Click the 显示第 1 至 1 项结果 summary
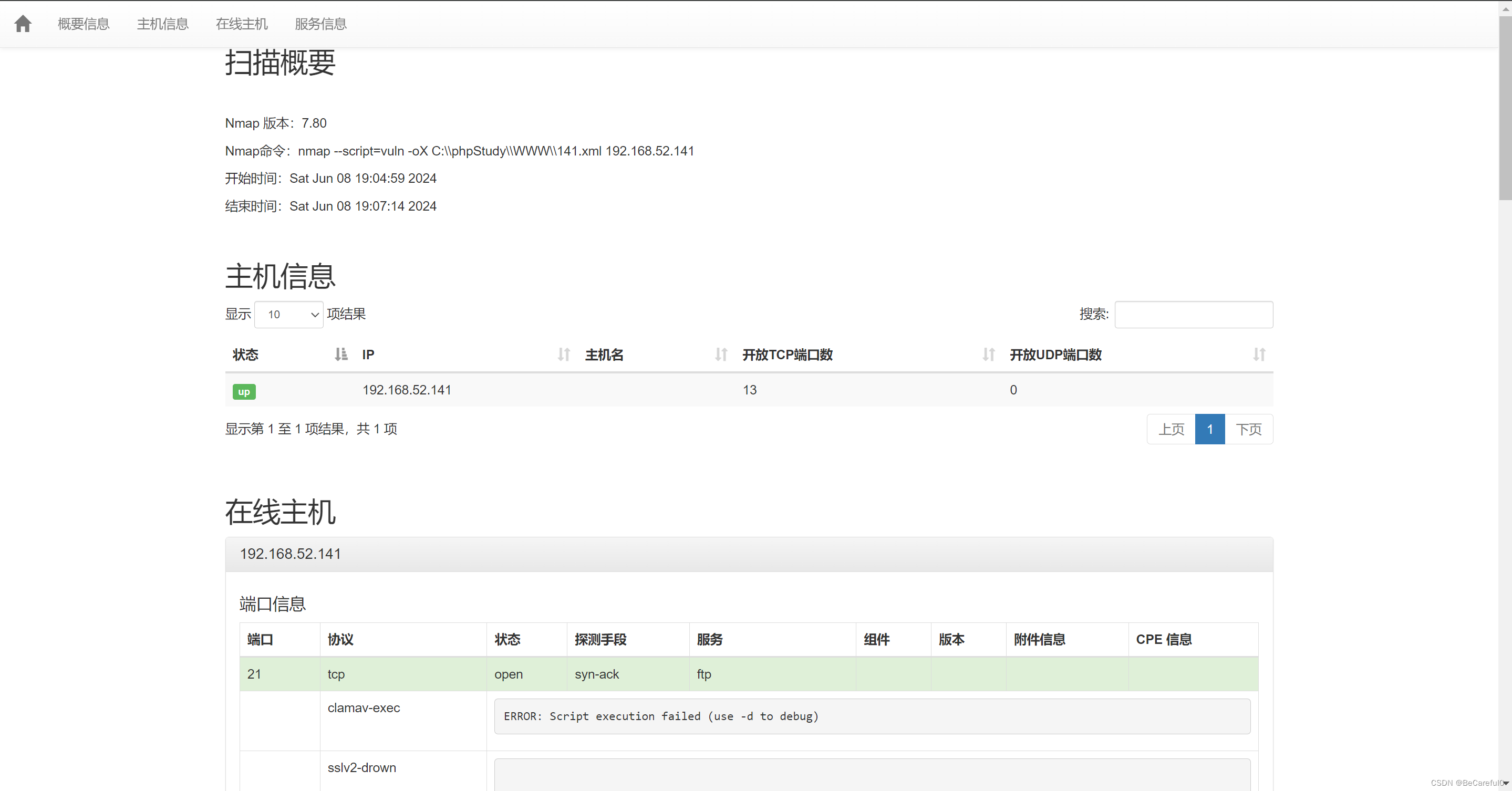 311,429
